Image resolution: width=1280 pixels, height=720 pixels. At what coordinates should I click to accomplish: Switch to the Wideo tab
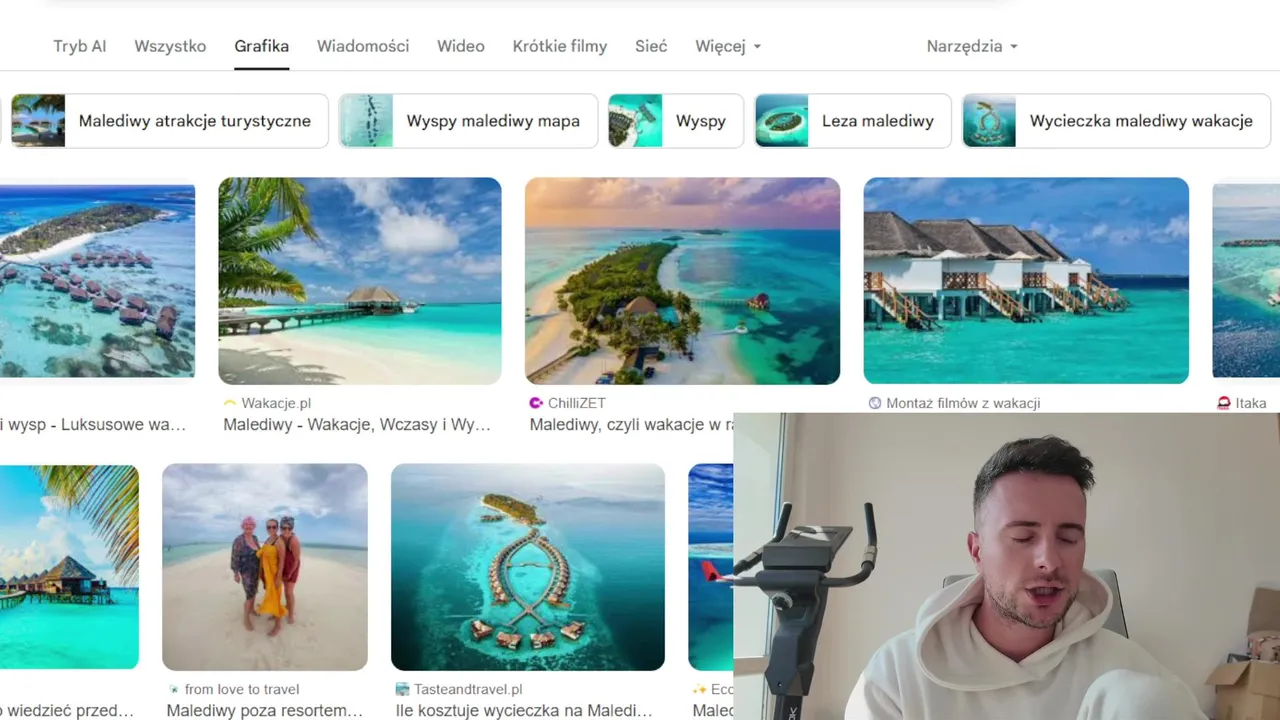461,46
